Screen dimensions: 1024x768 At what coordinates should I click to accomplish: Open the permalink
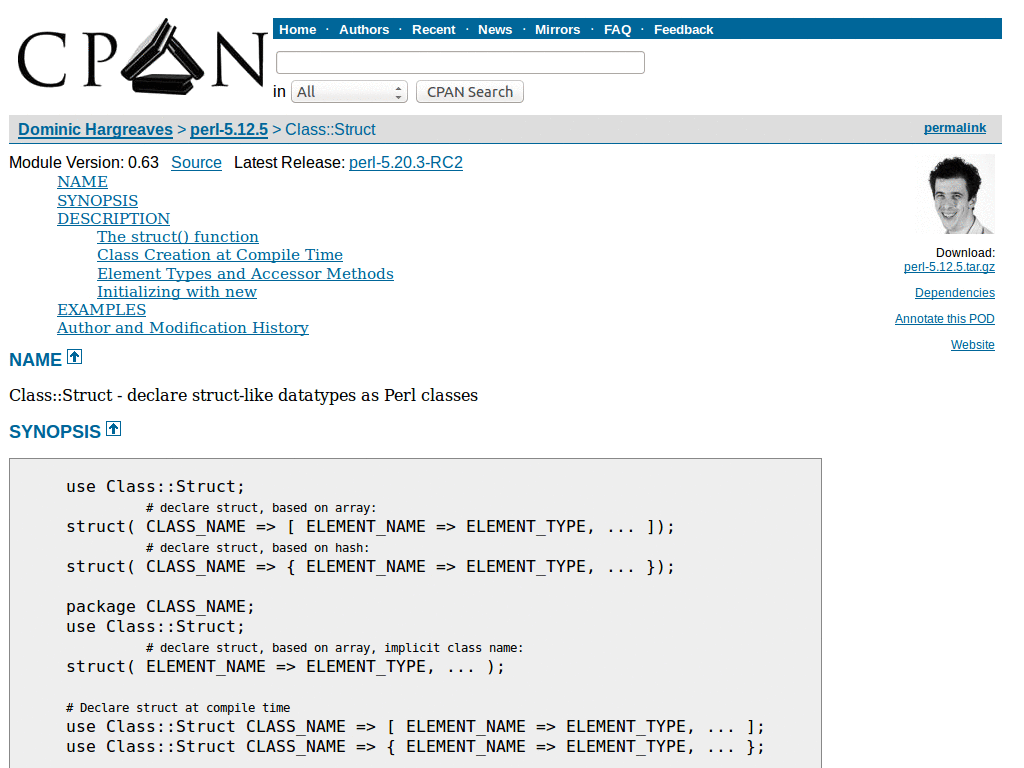(x=955, y=128)
